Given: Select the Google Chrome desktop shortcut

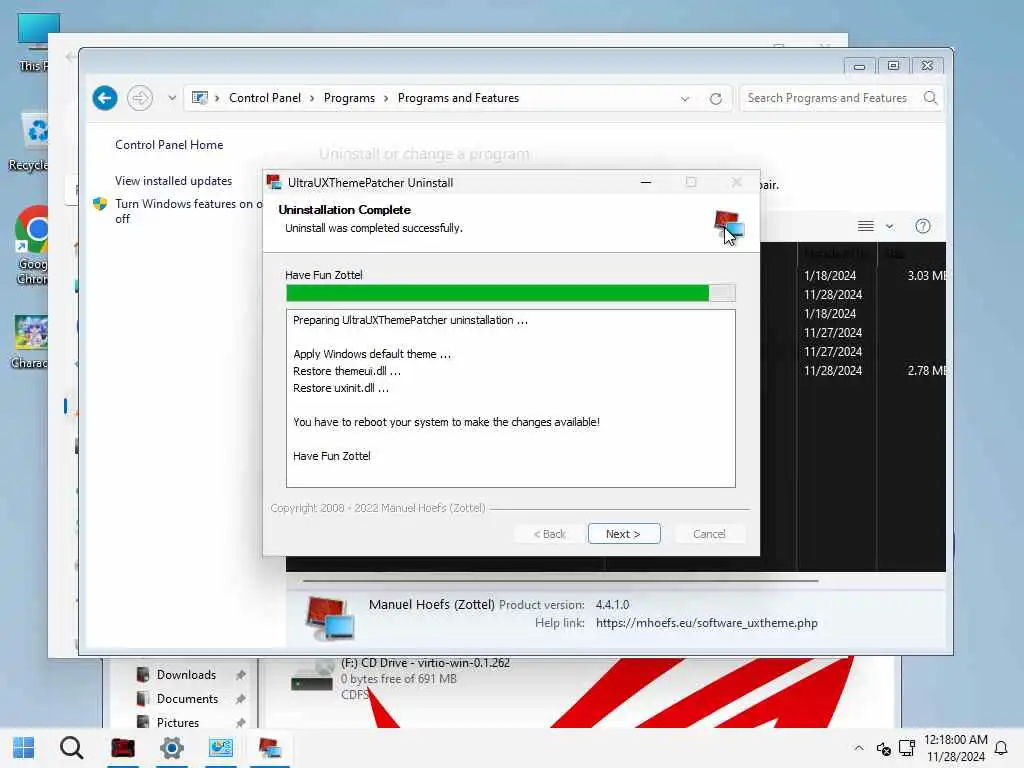Looking at the screenshot, I should click(x=32, y=246).
